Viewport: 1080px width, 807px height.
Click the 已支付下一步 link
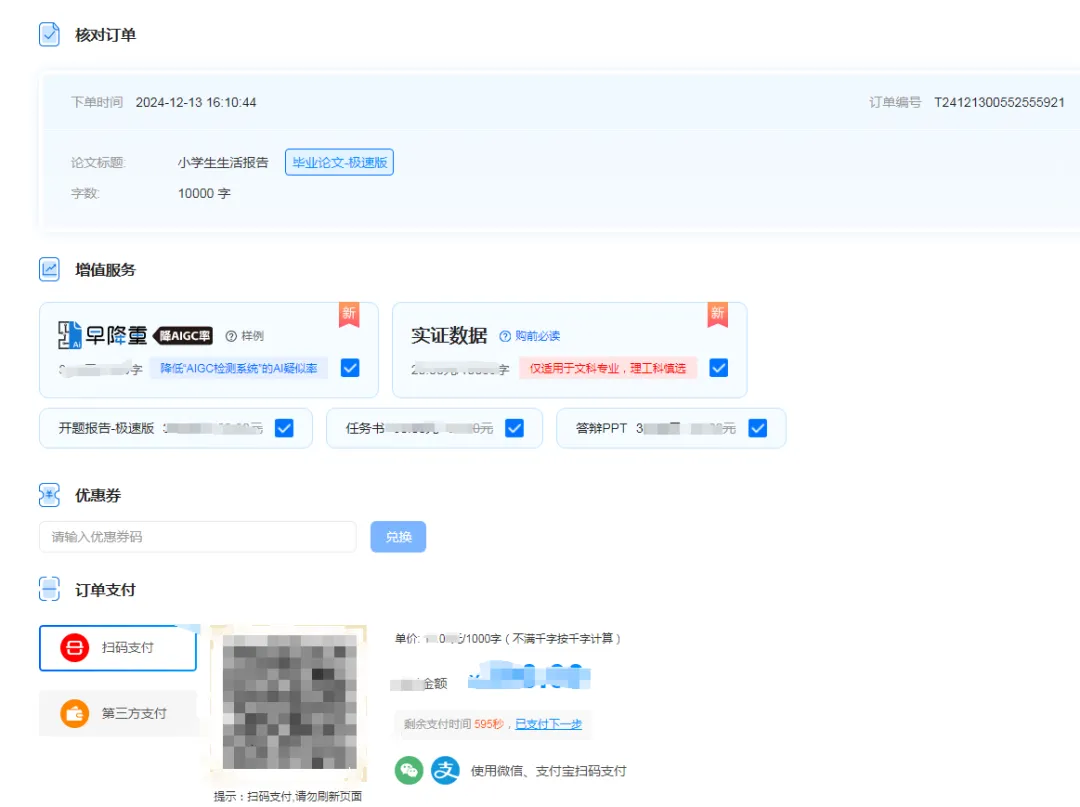548,724
